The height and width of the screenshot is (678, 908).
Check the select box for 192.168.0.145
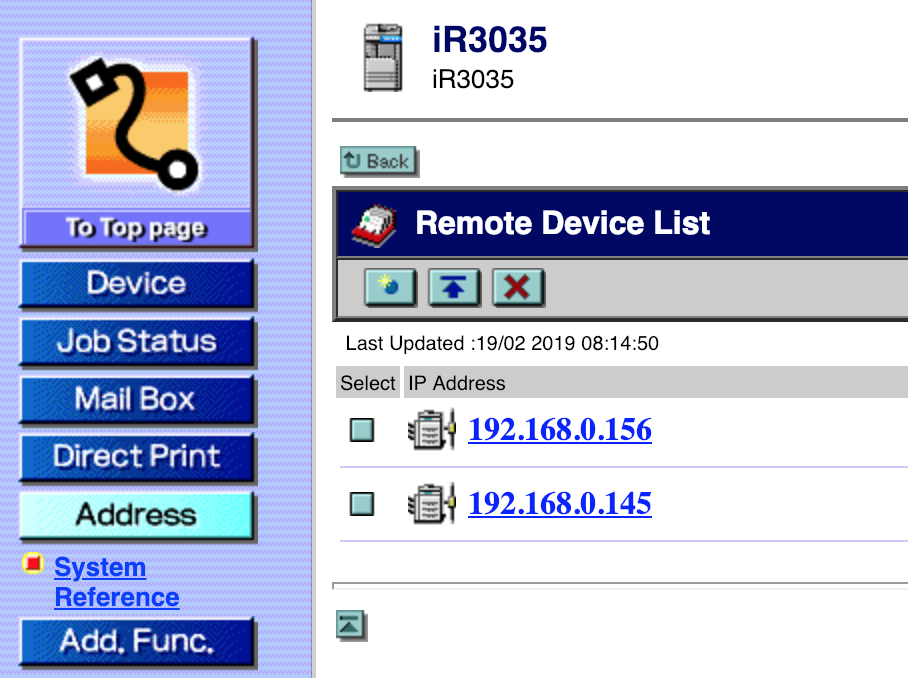click(x=361, y=503)
